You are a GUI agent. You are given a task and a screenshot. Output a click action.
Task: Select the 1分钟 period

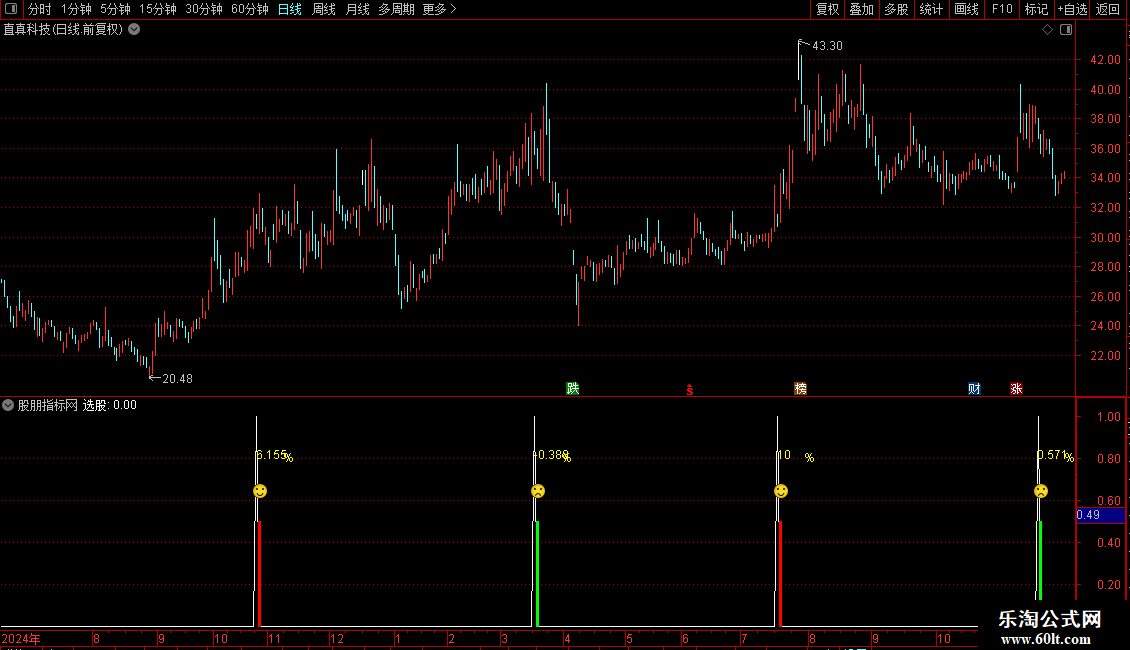coord(76,9)
